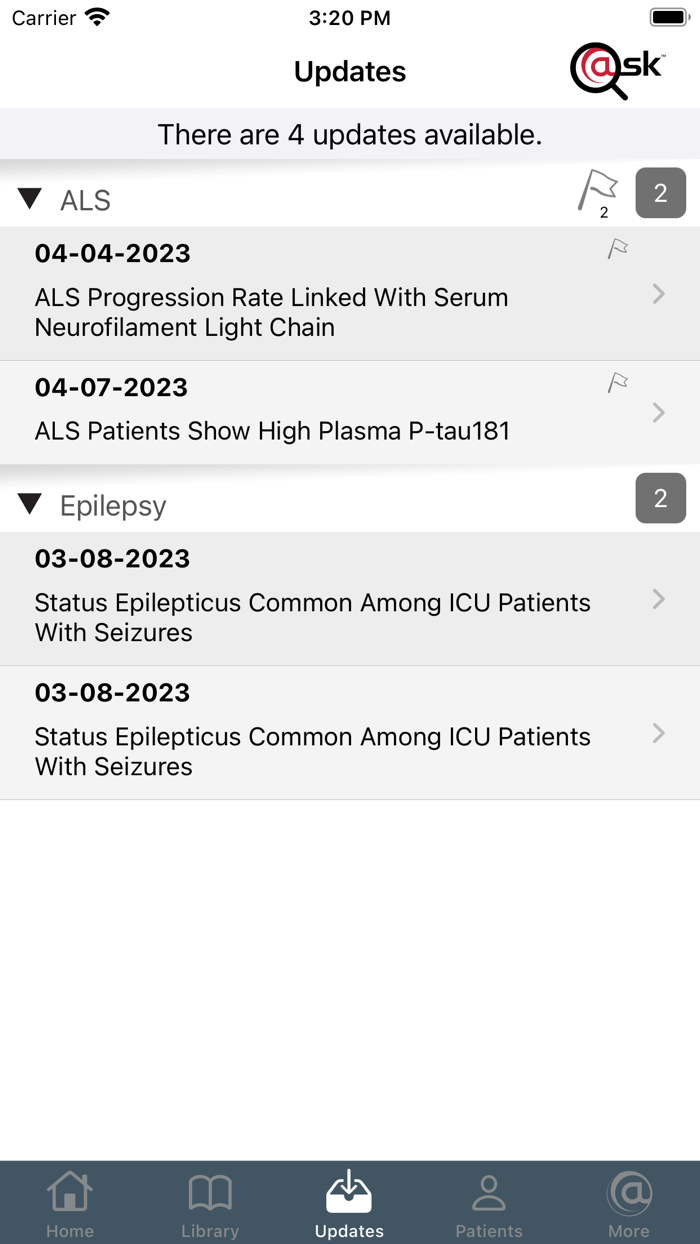700x1244 pixels.
Task: Tap the battery indicator in the status bar
Action: pyautogui.click(x=668, y=16)
